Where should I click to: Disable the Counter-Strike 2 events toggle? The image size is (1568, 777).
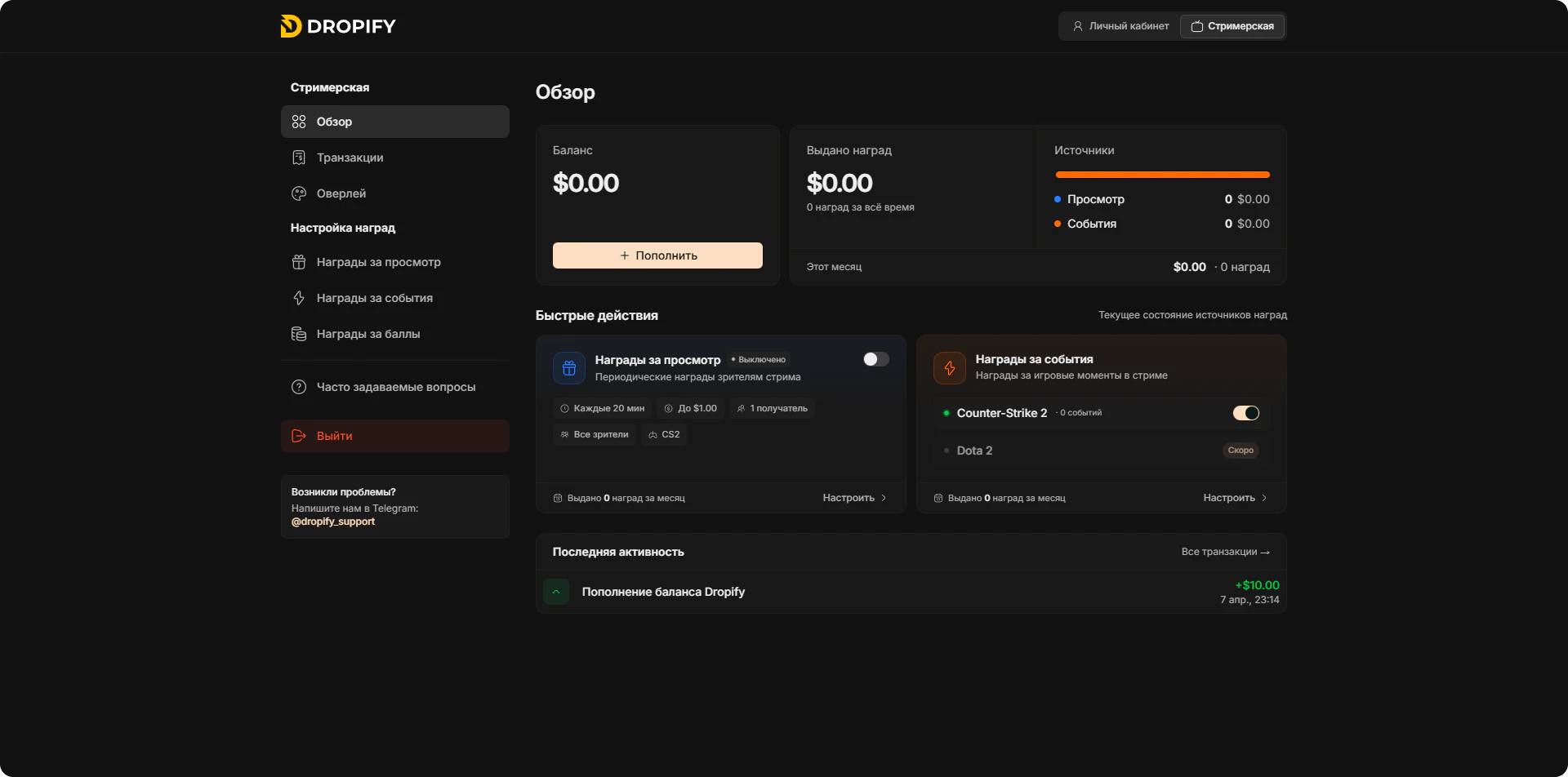click(1246, 413)
